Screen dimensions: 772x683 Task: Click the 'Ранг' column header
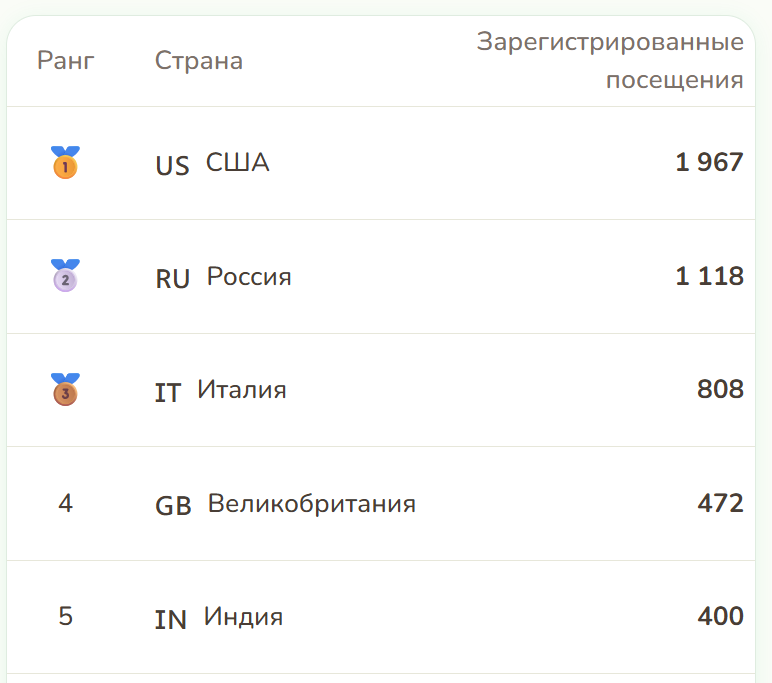click(x=66, y=61)
